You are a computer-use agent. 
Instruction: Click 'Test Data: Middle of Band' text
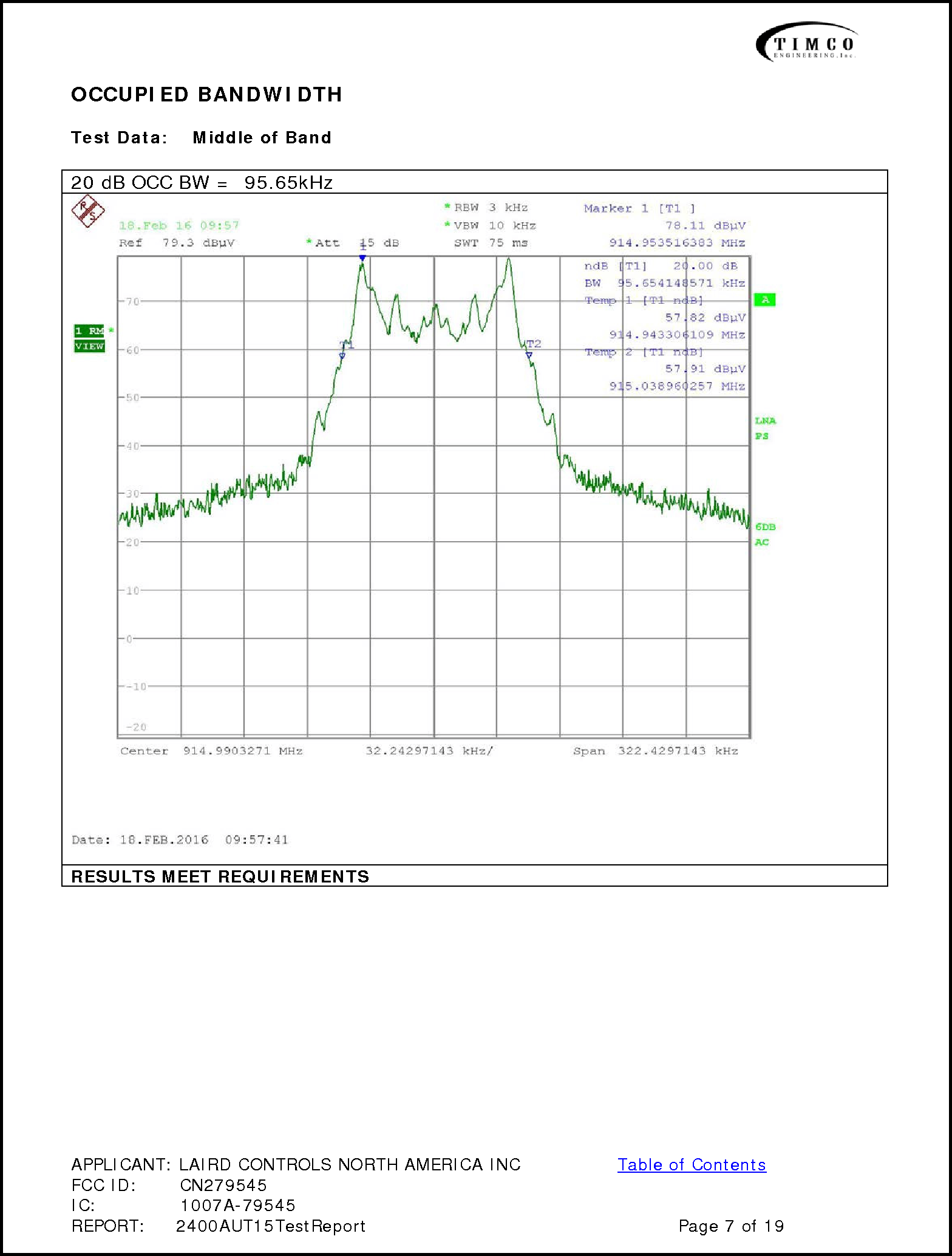201,138
